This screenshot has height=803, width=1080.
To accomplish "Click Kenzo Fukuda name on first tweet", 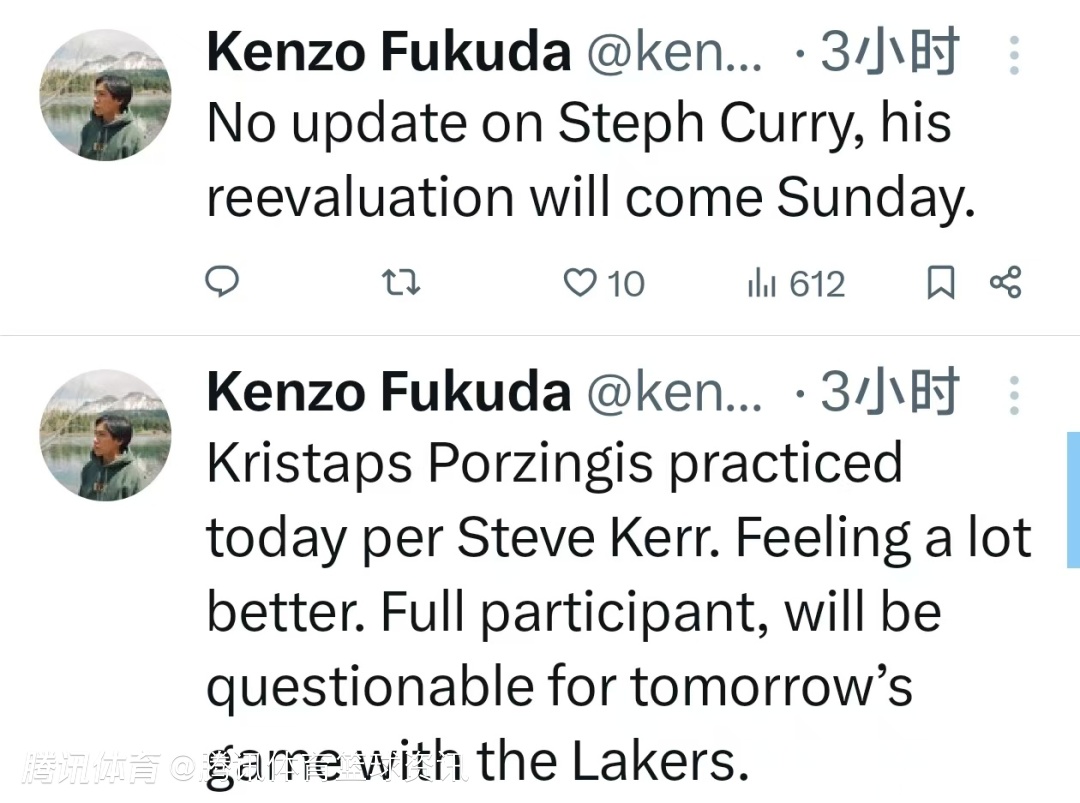I will pos(388,54).
